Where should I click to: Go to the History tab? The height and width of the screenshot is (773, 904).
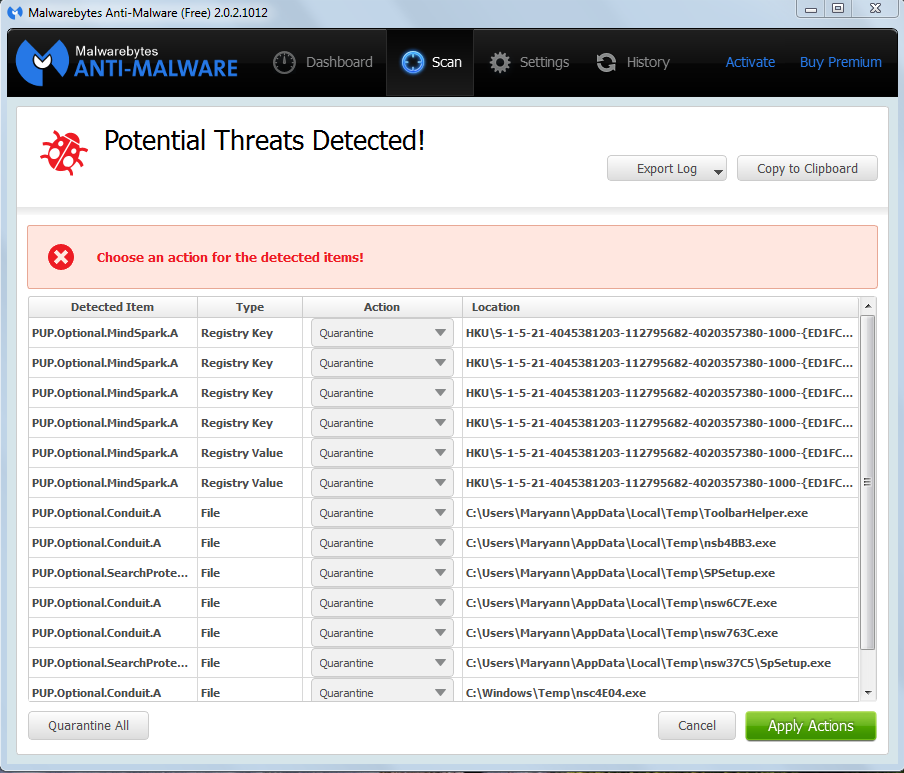click(x=632, y=62)
